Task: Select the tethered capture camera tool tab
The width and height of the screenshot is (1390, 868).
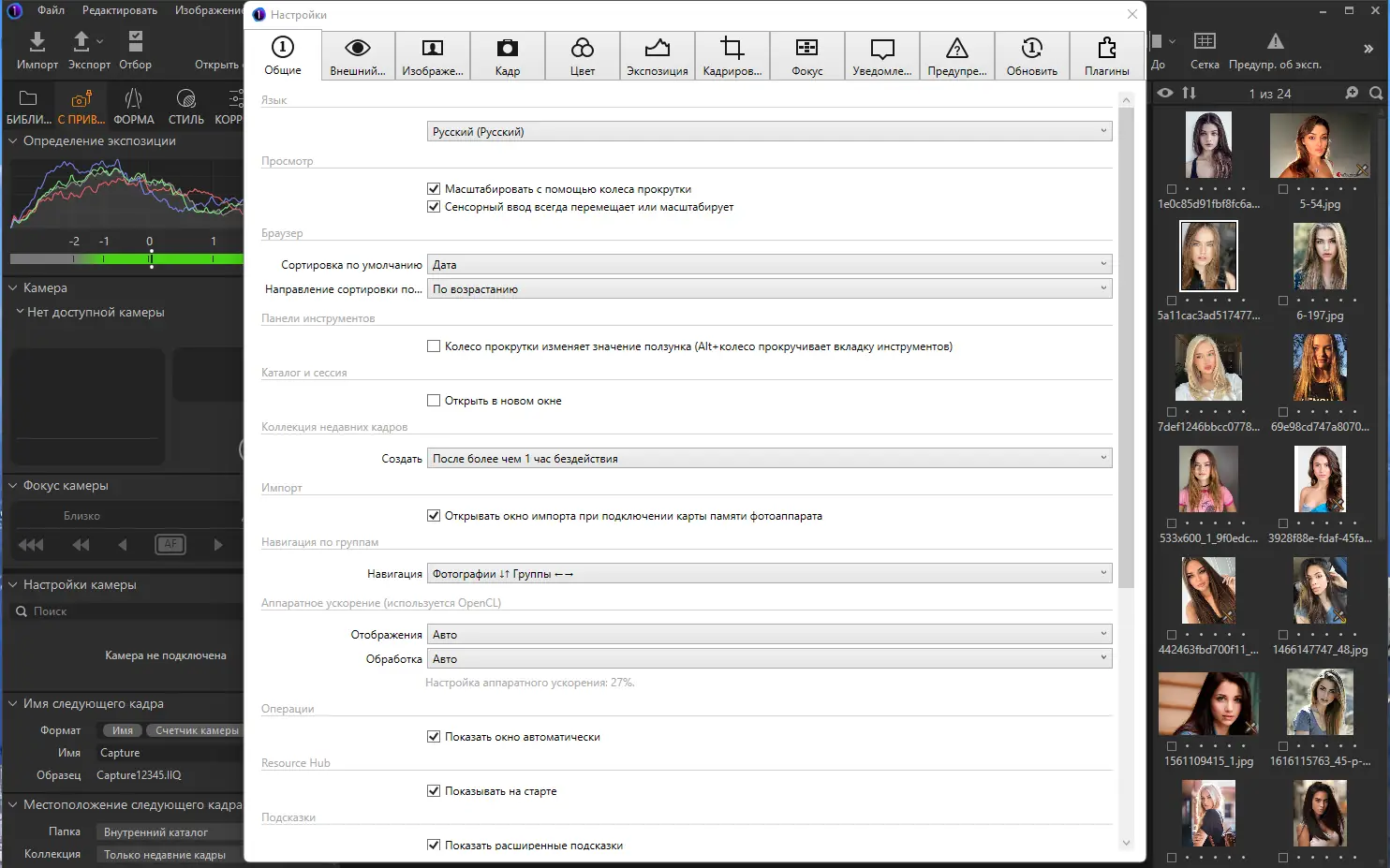Action: [x=81, y=98]
